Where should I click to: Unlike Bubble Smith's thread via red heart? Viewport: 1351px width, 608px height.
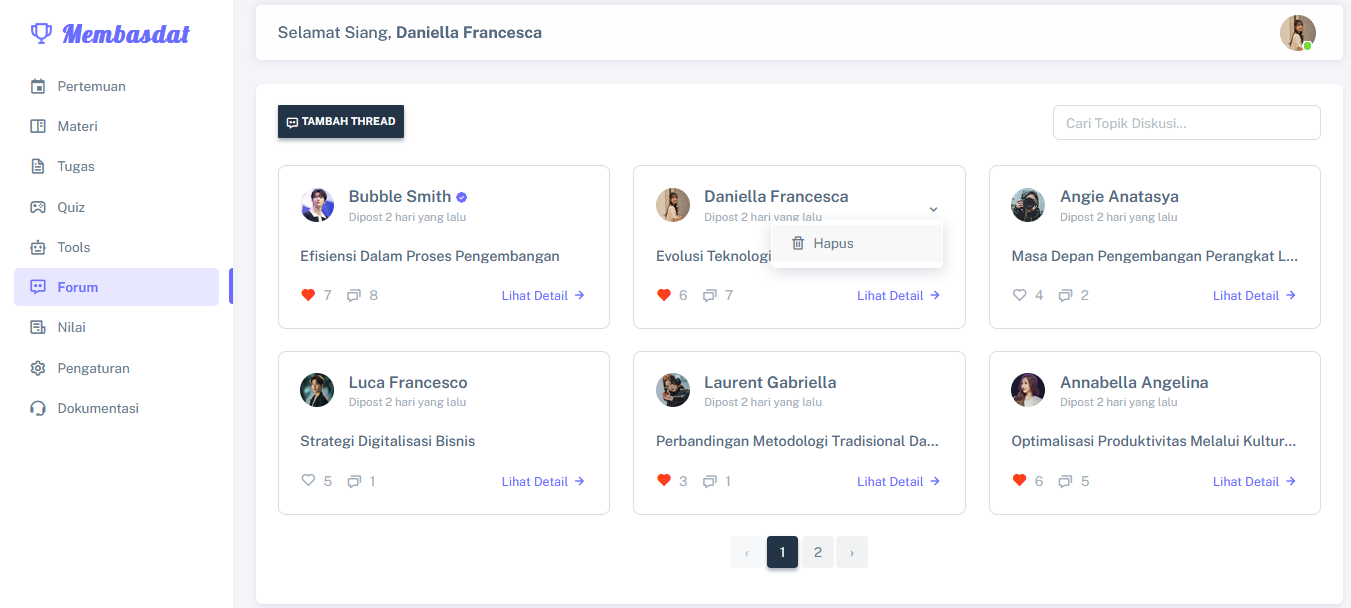pyautogui.click(x=308, y=295)
